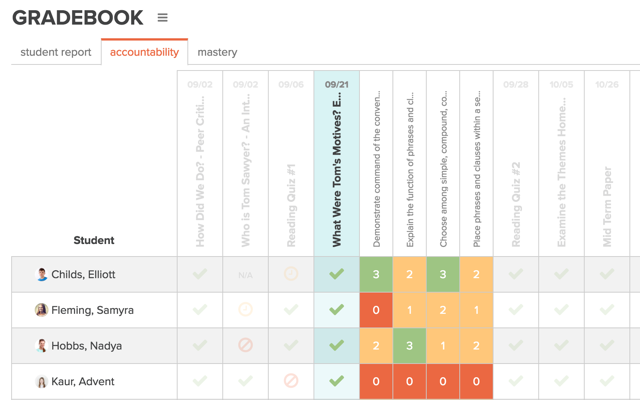Click Childs' N/A status under Who Is Tom Sawyer

(x=245, y=275)
